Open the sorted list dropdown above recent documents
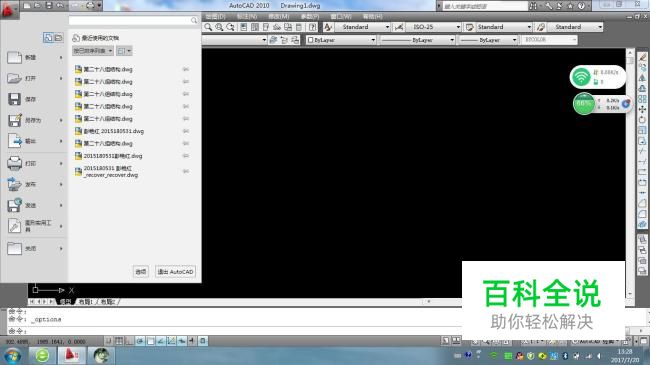Viewport: 650px width, 365px height. (93, 51)
